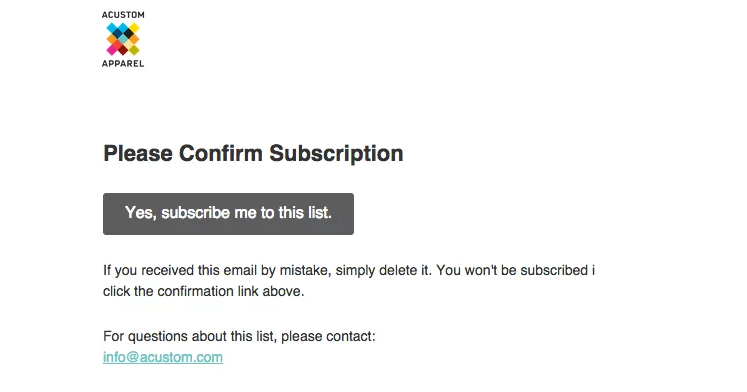Click the red-orange diamond in the logo
The width and height of the screenshot is (747, 392).
coord(117,44)
